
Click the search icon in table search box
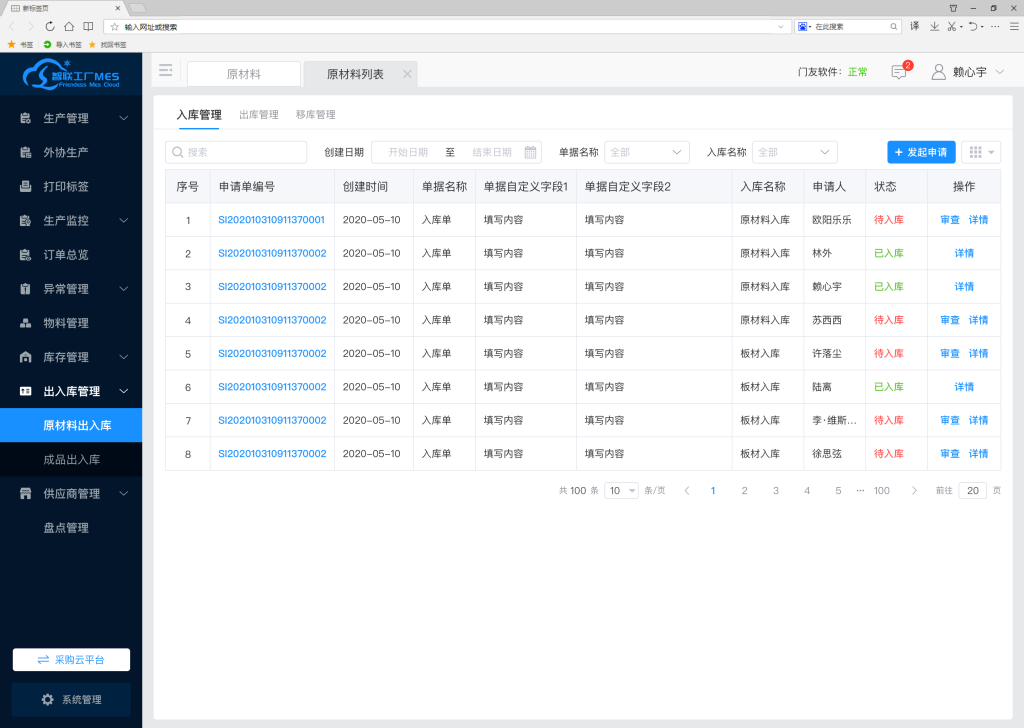pos(178,152)
